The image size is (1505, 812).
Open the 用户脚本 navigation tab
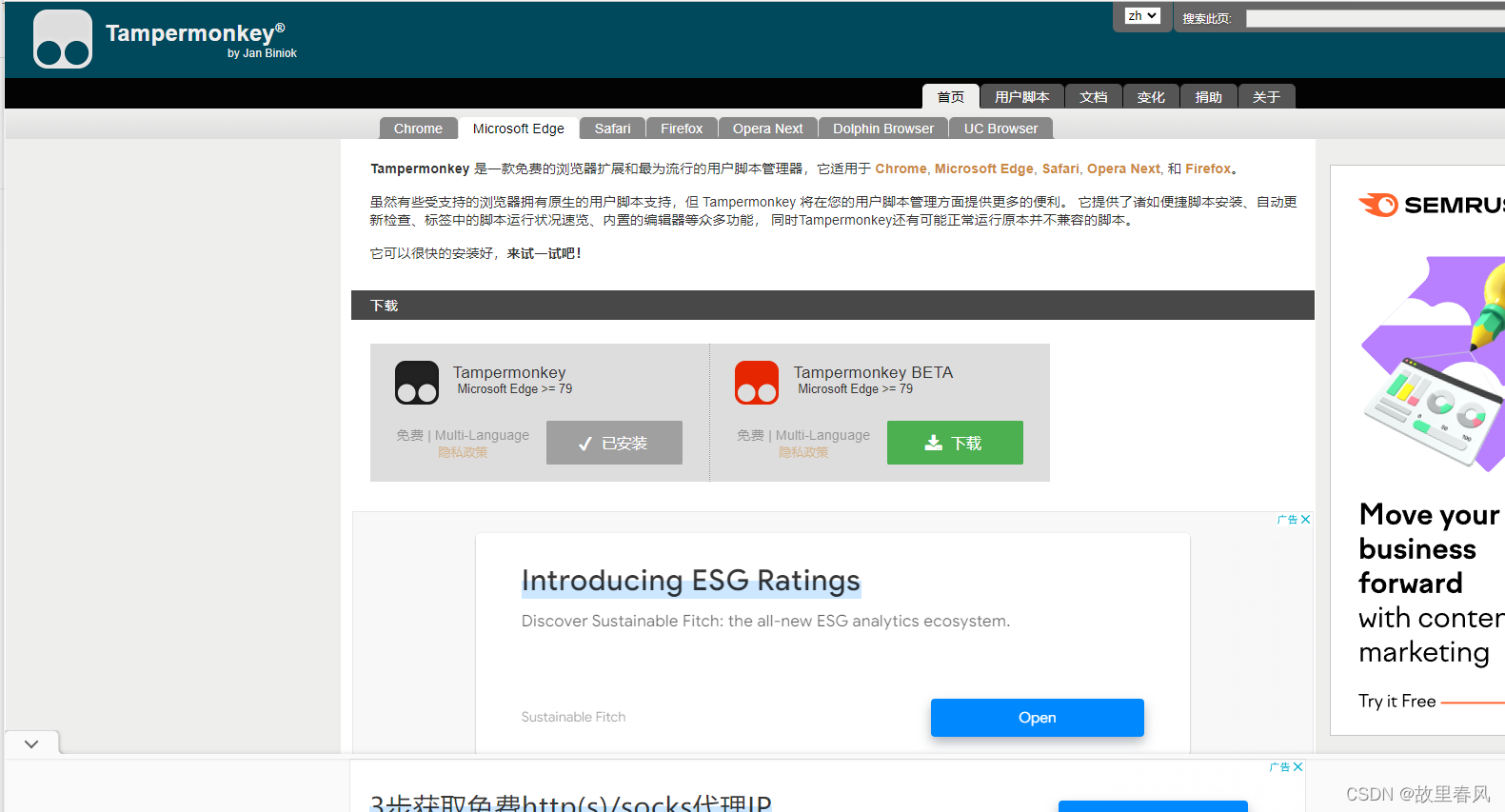(1022, 97)
